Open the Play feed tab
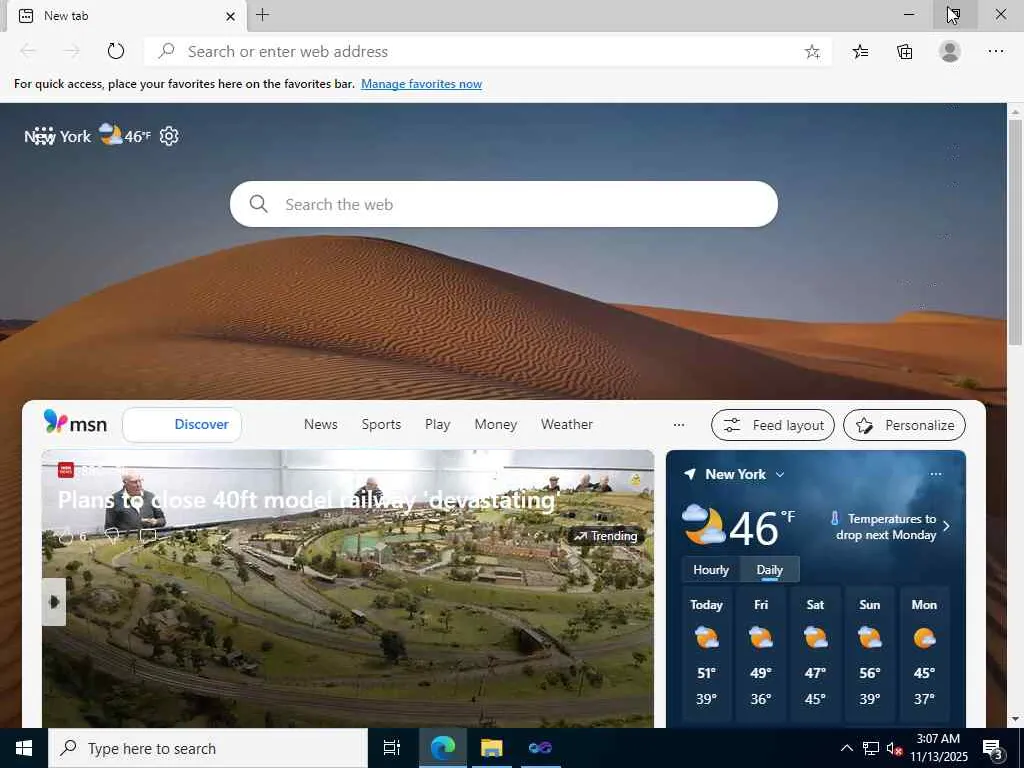Image resolution: width=1024 pixels, height=768 pixels. pyautogui.click(x=438, y=424)
